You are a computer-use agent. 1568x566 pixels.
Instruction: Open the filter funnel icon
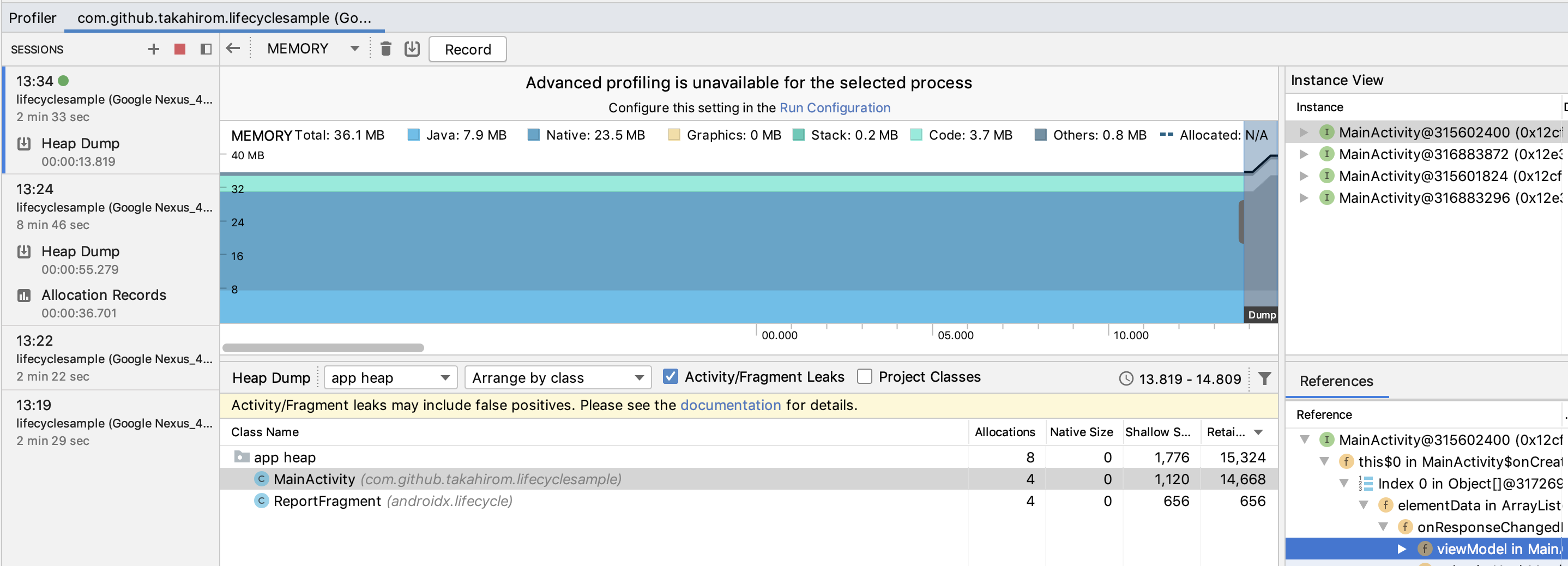pyautogui.click(x=1264, y=378)
